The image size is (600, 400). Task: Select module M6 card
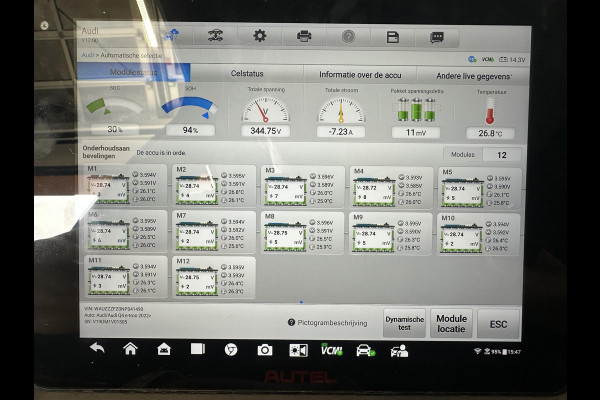point(126,230)
